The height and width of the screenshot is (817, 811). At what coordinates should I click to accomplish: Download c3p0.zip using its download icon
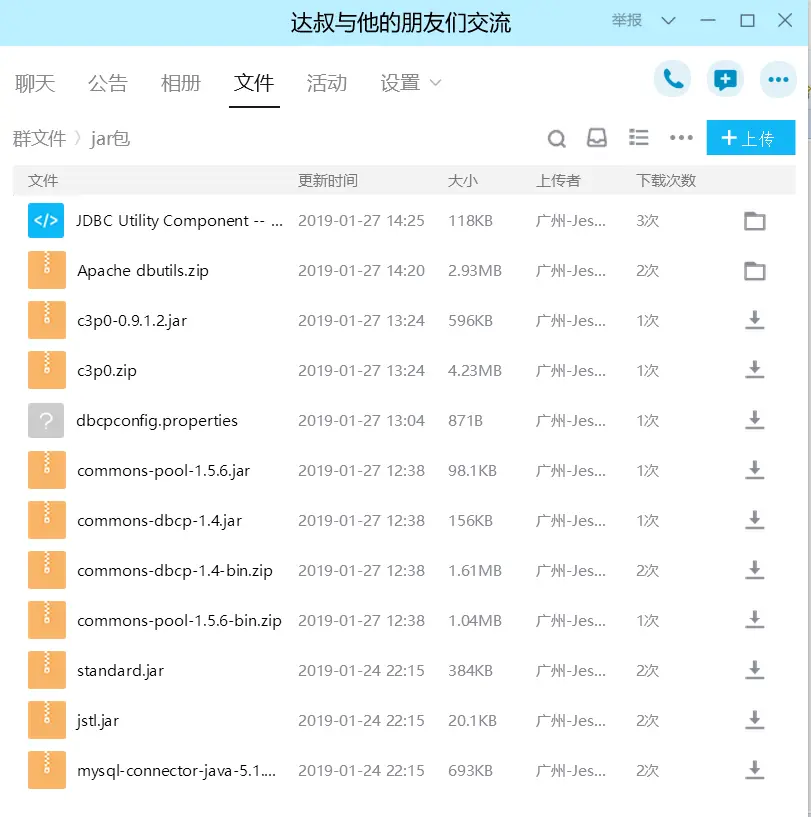click(x=755, y=370)
